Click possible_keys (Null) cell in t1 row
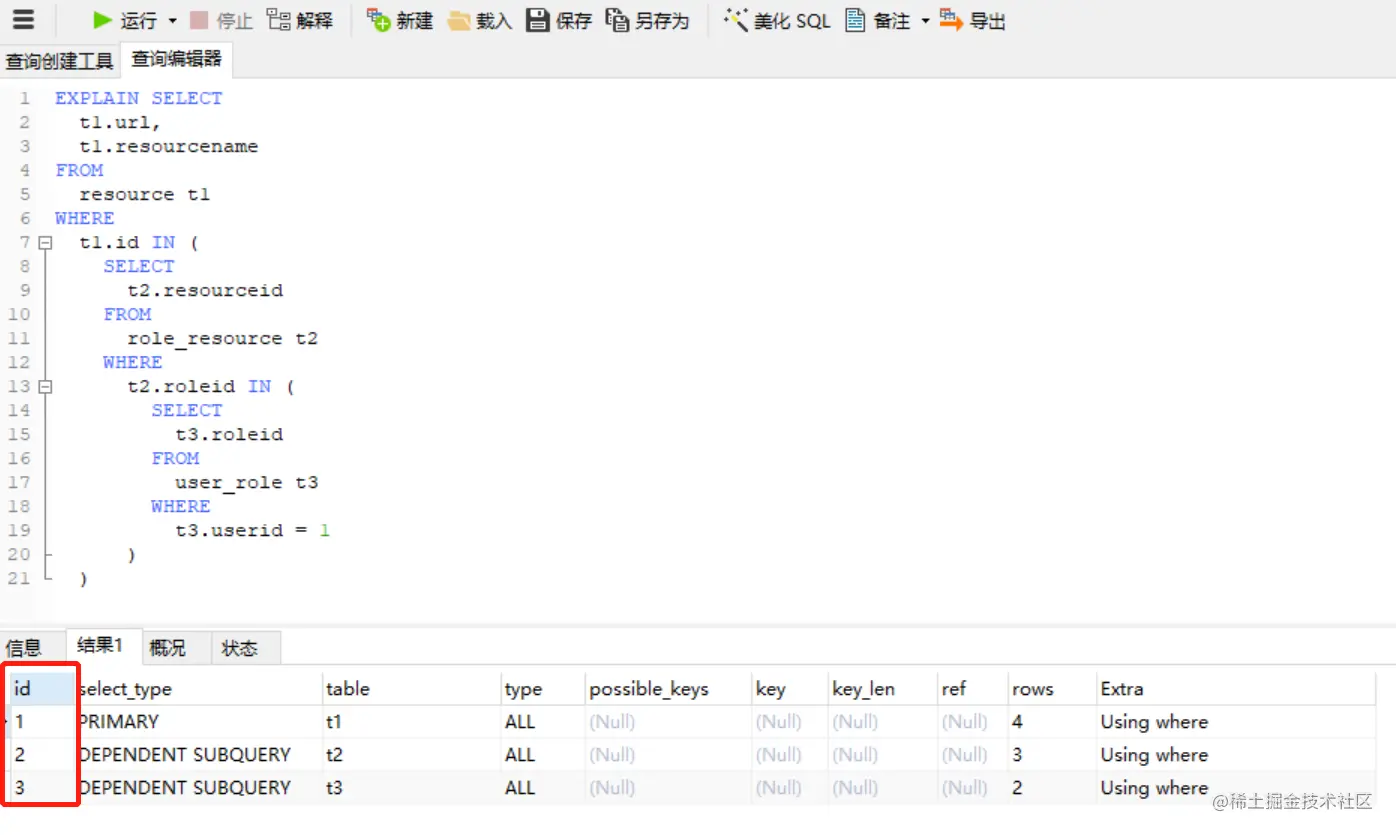Screen dimensions: 1396x835 (x=668, y=722)
